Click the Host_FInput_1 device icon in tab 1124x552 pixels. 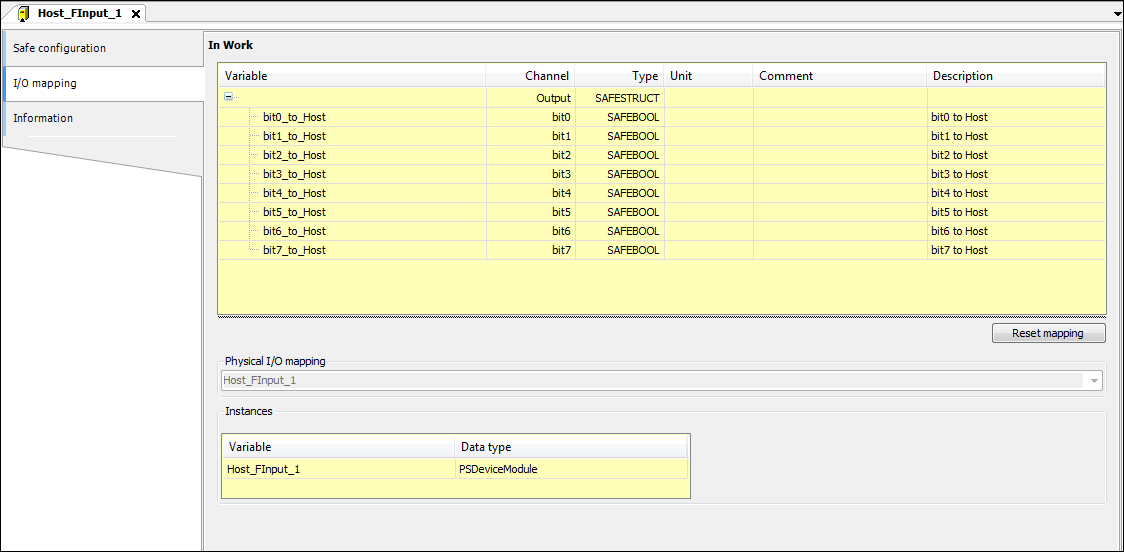click(x=24, y=13)
